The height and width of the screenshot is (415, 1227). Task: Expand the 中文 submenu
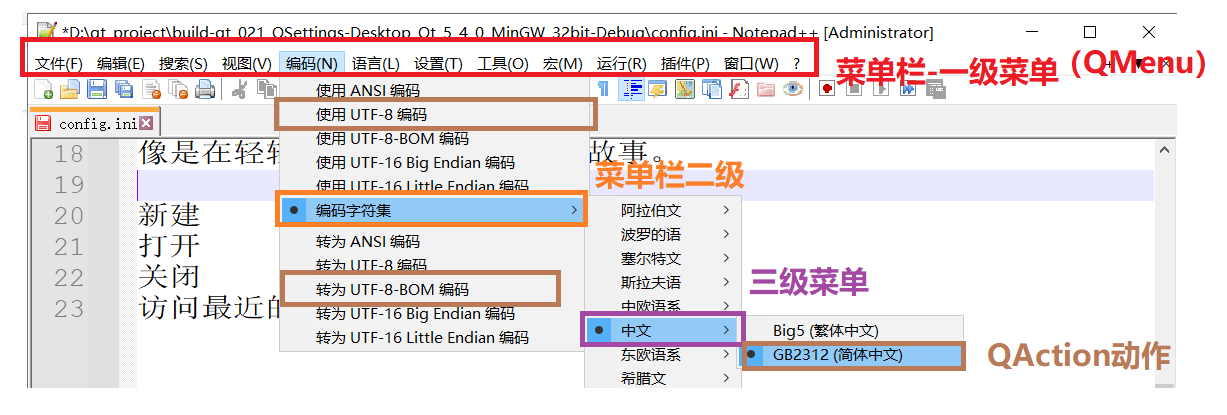click(663, 329)
